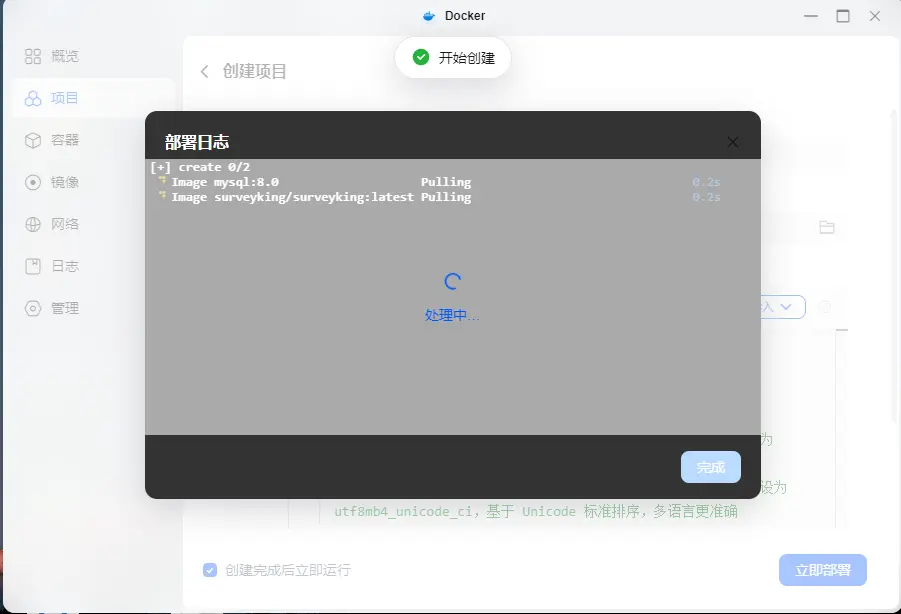The height and width of the screenshot is (614, 901).
Task: Click the 创建项目 page title
Action: click(255, 71)
